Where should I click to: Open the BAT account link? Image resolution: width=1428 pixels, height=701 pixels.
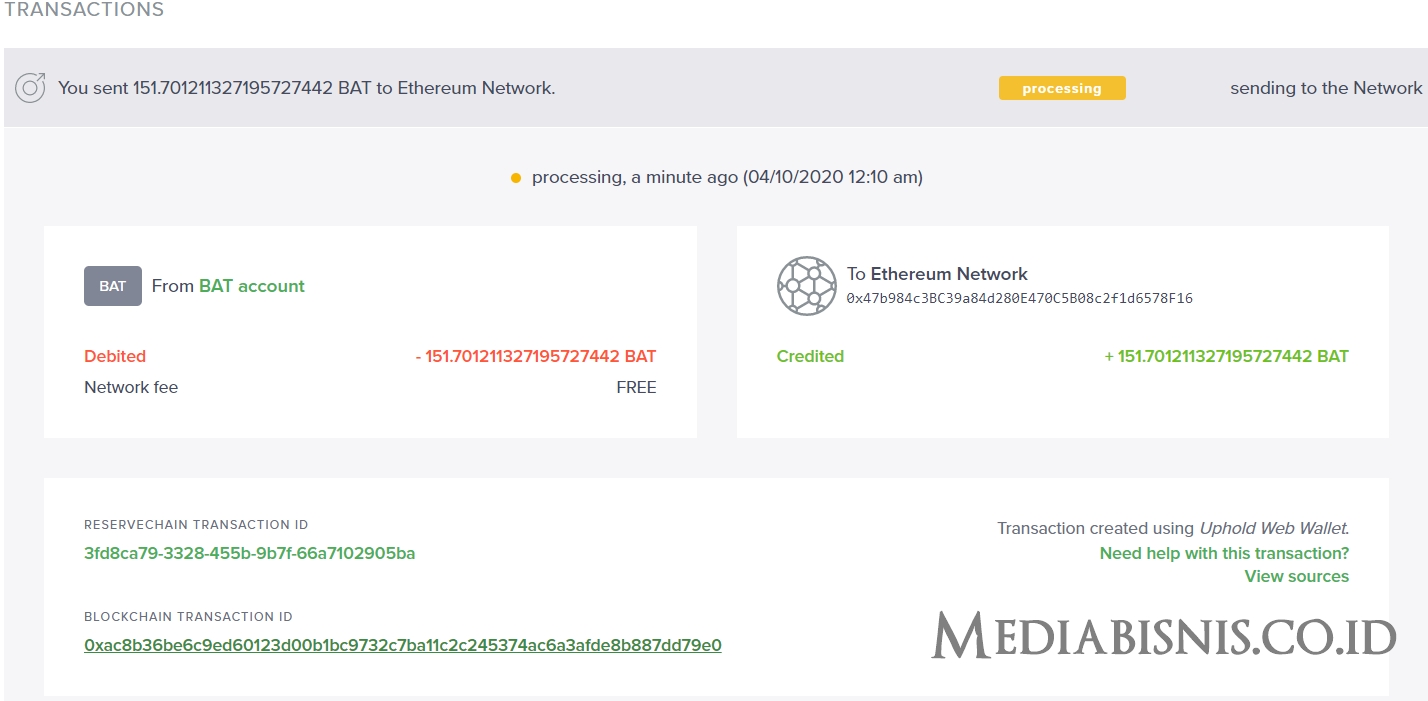tap(250, 286)
